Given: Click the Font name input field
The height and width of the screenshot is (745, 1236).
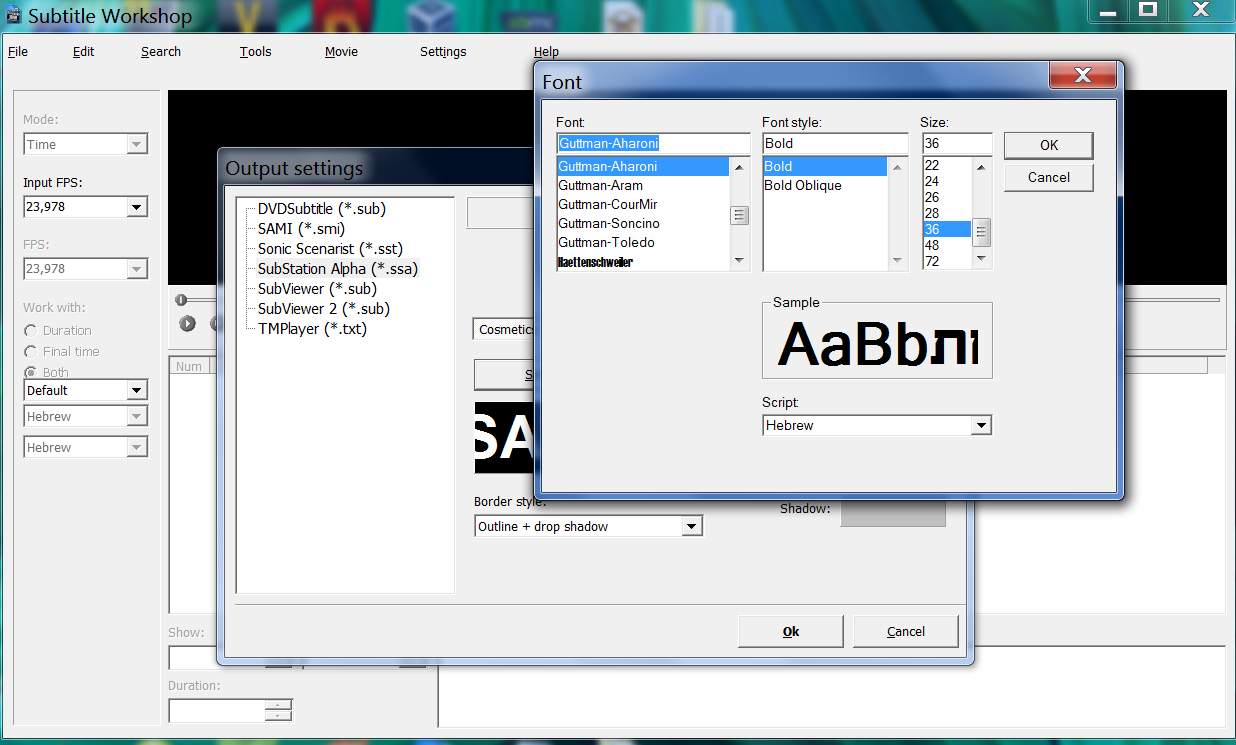Looking at the screenshot, I should point(653,144).
